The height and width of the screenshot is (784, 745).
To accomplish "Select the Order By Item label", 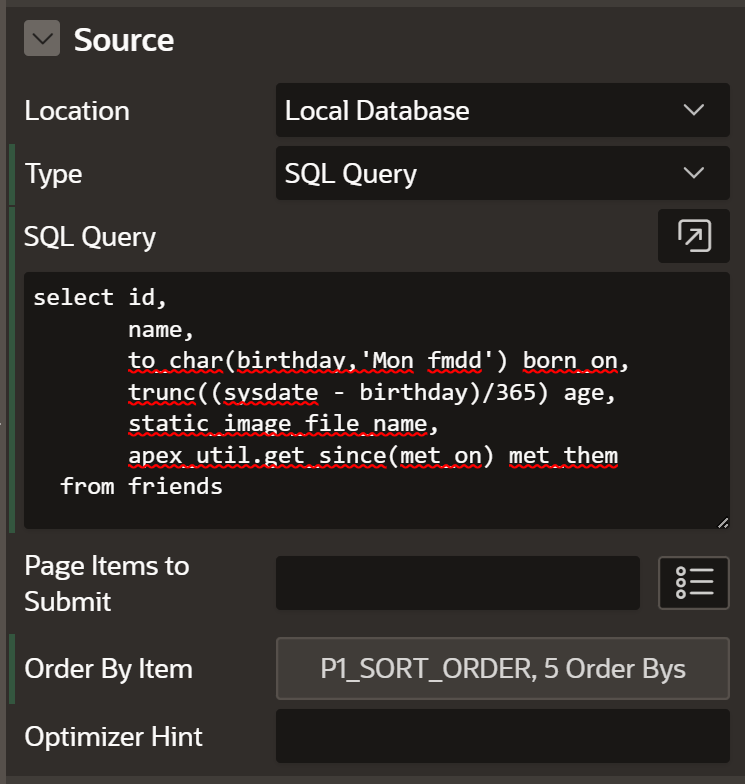I will pos(108,669).
